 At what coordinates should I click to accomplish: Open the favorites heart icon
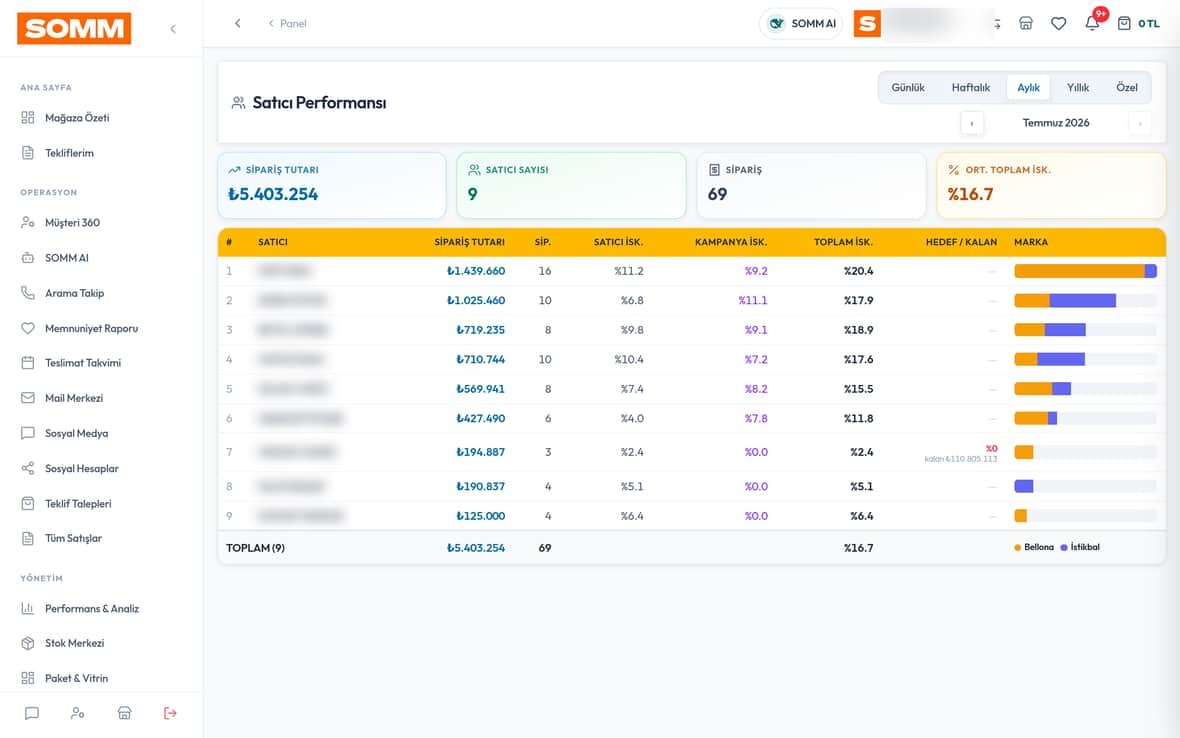click(1058, 23)
